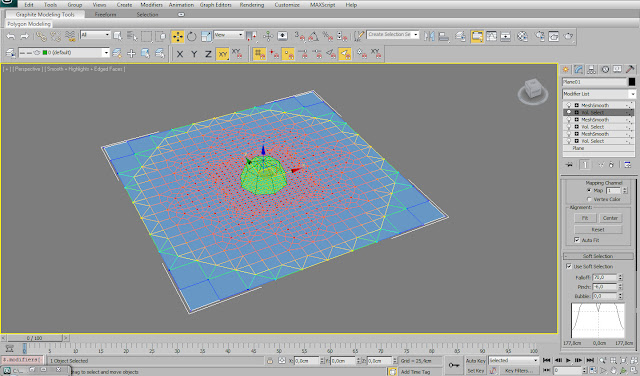Screen dimensions: 640x376
Task: Activate the Select and Scale tool
Action: pos(206,37)
